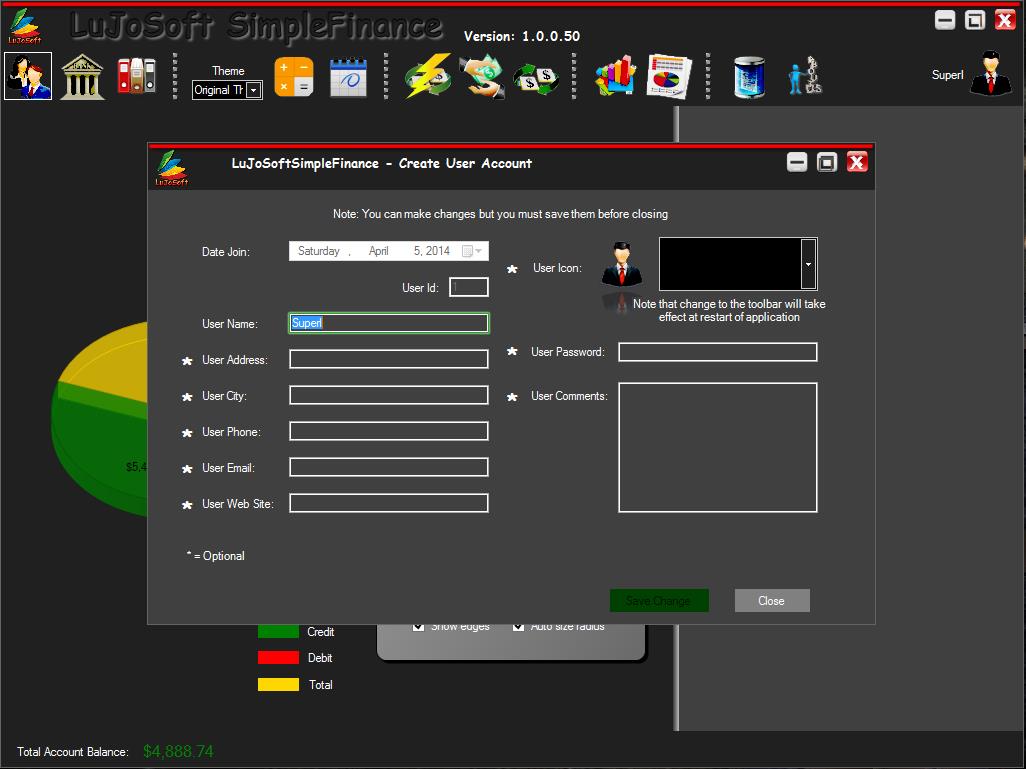1026x769 pixels.
Task: Click the user icon preview image
Action: (621, 264)
